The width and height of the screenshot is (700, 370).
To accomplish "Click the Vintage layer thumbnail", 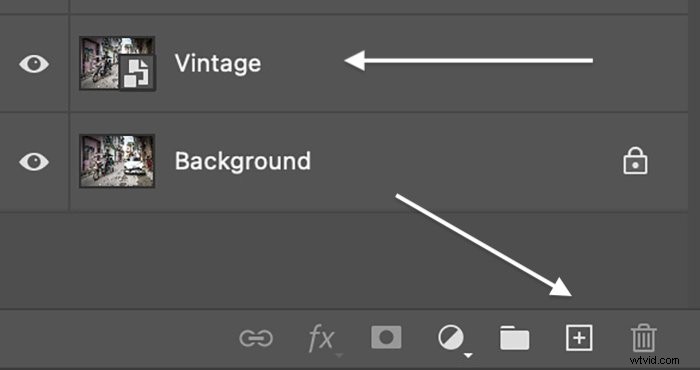I will tap(117, 63).
